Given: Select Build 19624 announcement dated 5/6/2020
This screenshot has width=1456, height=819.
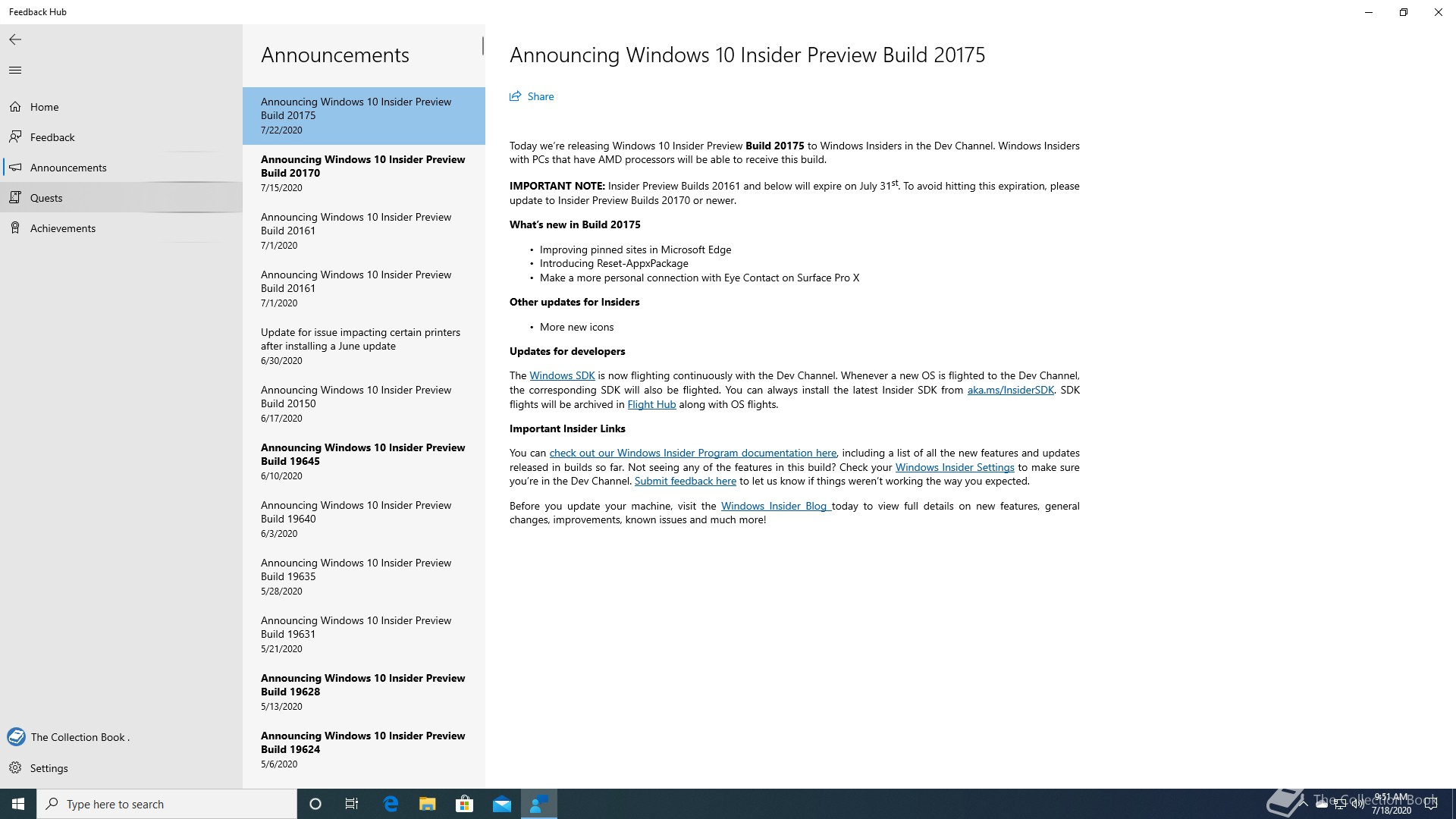Looking at the screenshot, I should pos(364,749).
